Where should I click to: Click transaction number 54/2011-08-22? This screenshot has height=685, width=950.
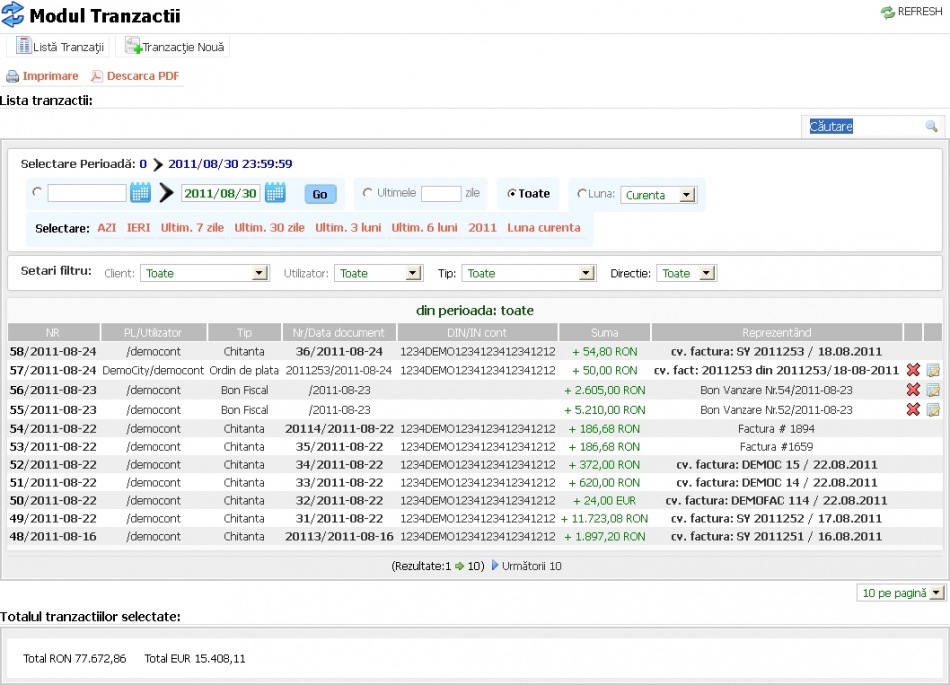(x=53, y=429)
